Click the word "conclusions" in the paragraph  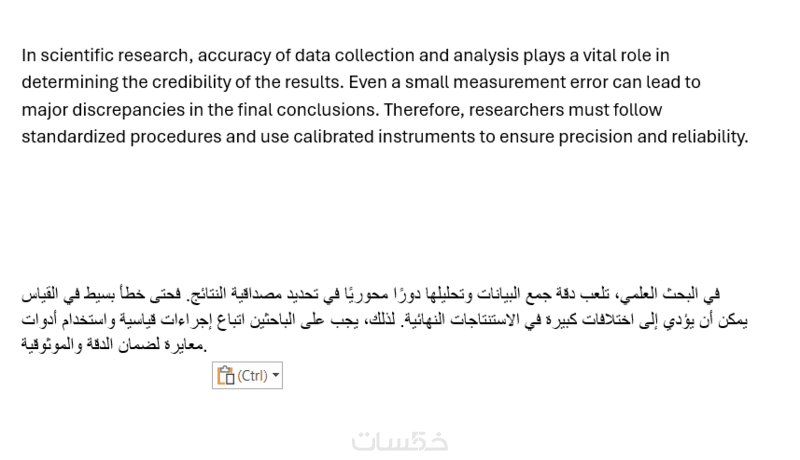point(340,108)
